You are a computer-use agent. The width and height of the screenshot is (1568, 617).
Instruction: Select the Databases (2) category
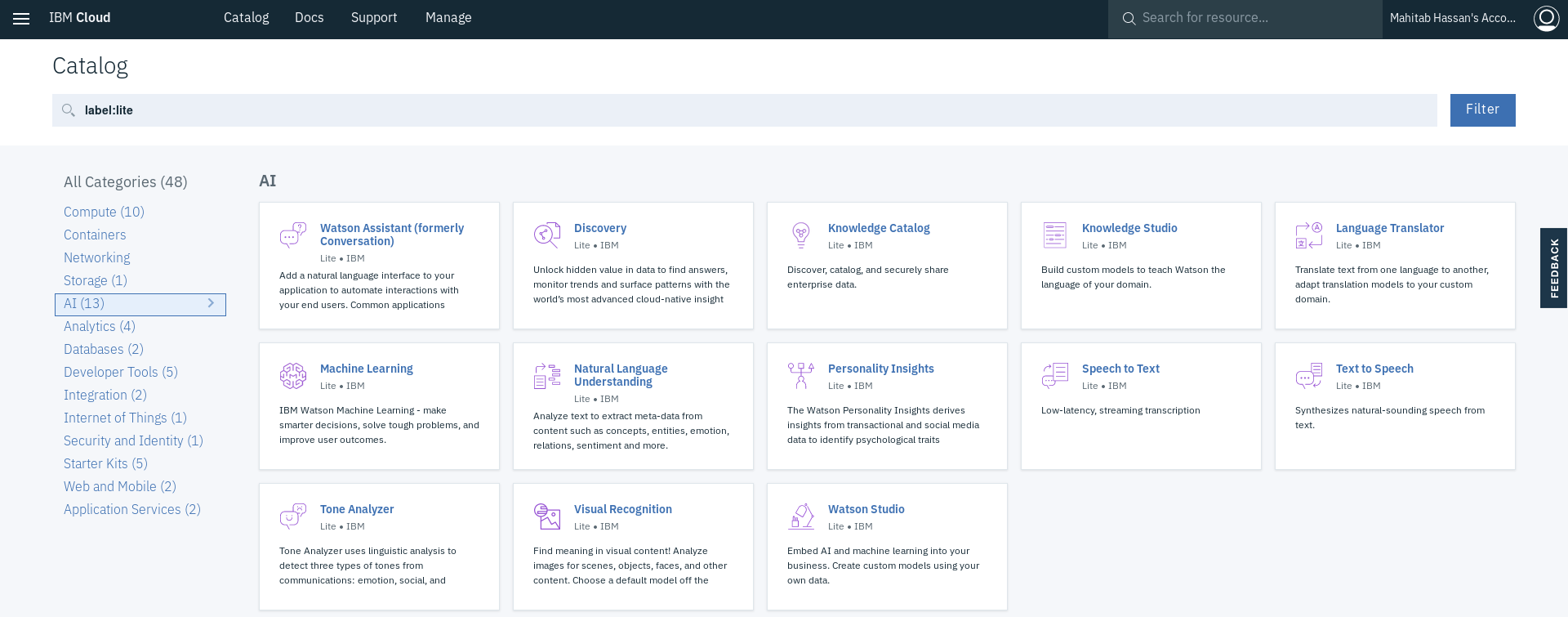[104, 349]
